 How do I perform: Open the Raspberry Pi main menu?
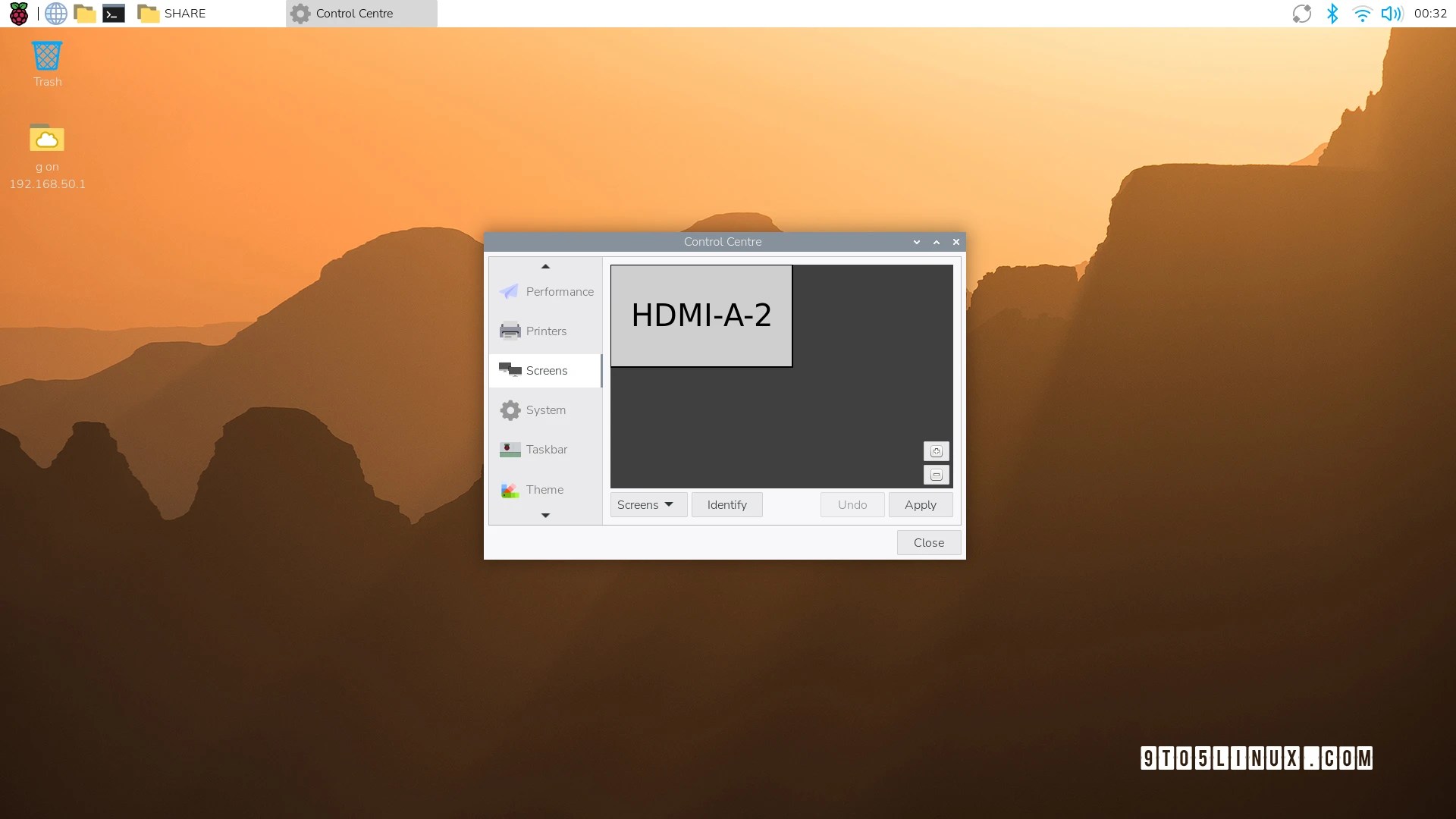(x=19, y=14)
